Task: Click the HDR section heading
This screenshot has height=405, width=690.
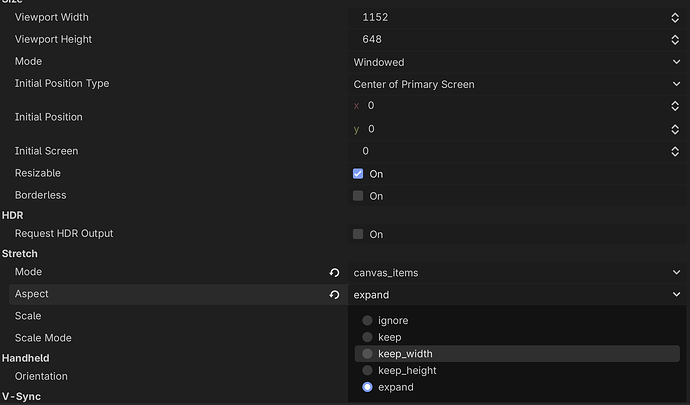Action: click(12, 215)
